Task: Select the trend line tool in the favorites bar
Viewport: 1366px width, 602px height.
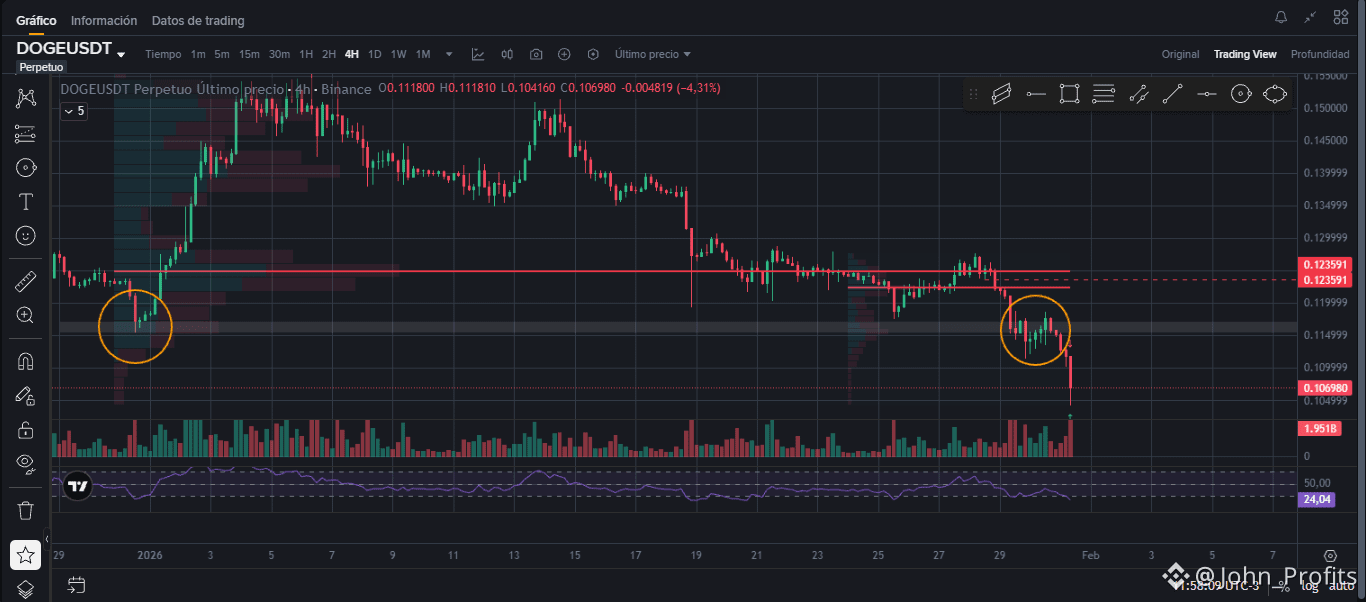Action: [x=1173, y=94]
